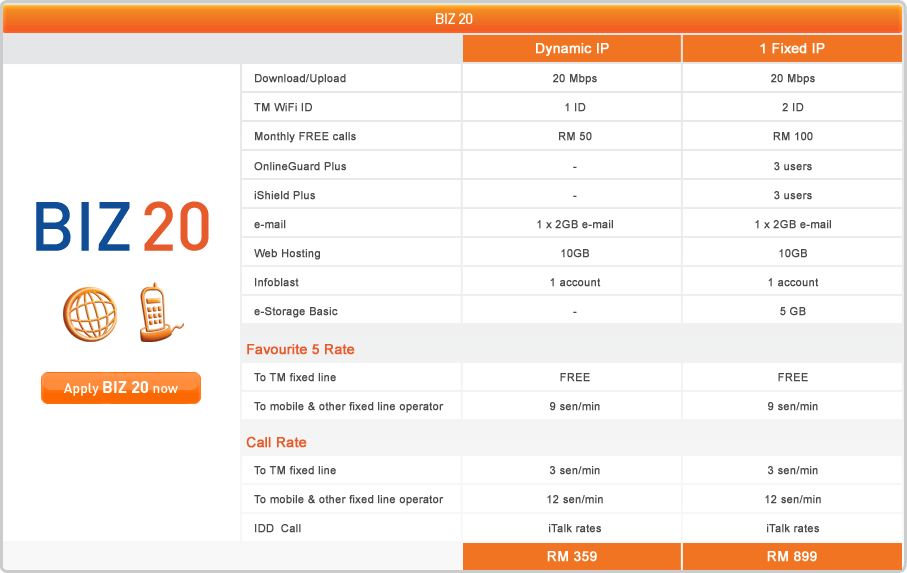907x573 pixels.
Task: Select the Dynamic IP column header
Action: click(572, 49)
